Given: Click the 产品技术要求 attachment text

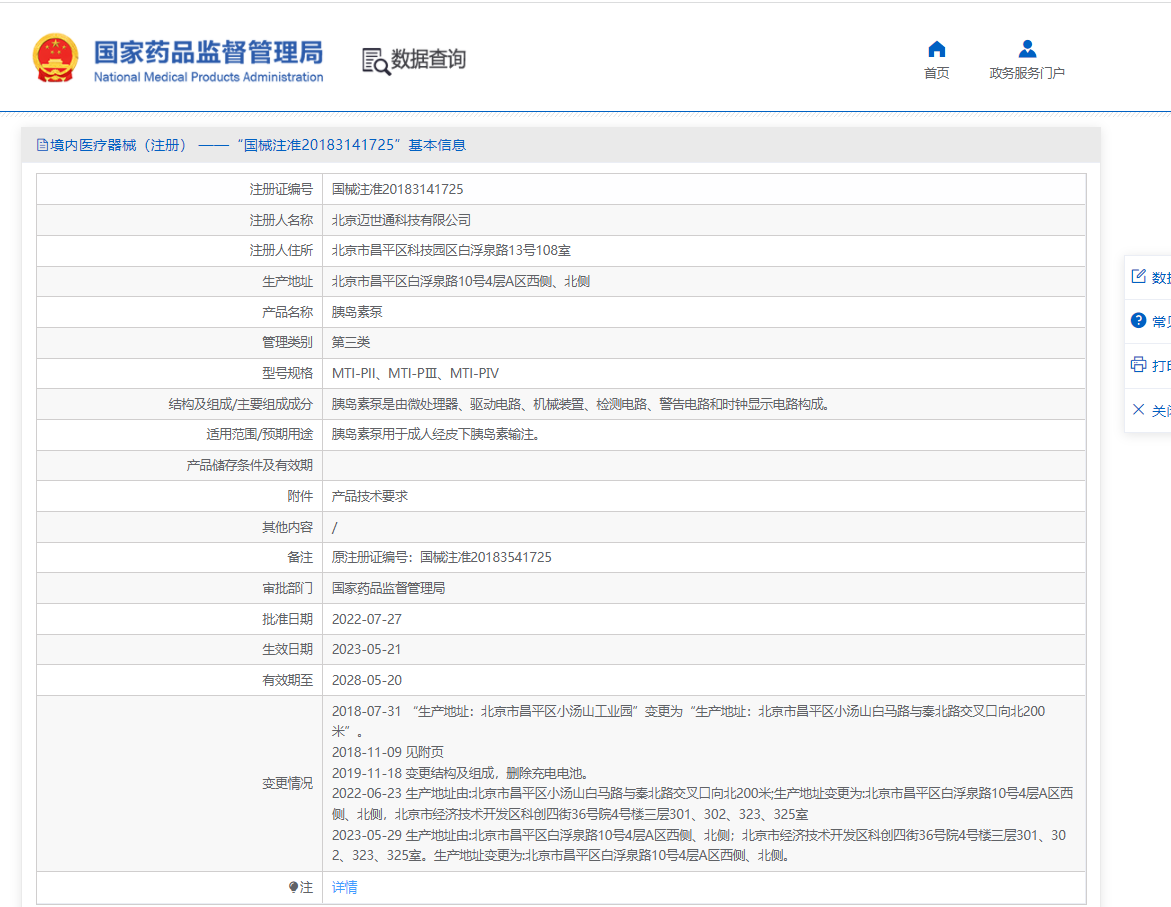Looking at the screenshot, I should [x=372, y=495].
